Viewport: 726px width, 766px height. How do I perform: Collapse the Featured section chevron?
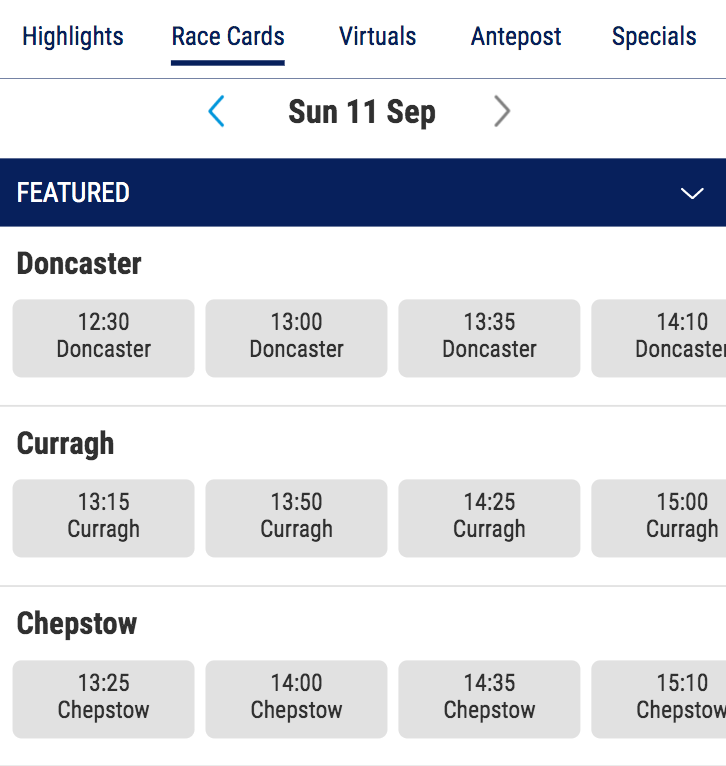pyautogui.click(x=692, y=193)
